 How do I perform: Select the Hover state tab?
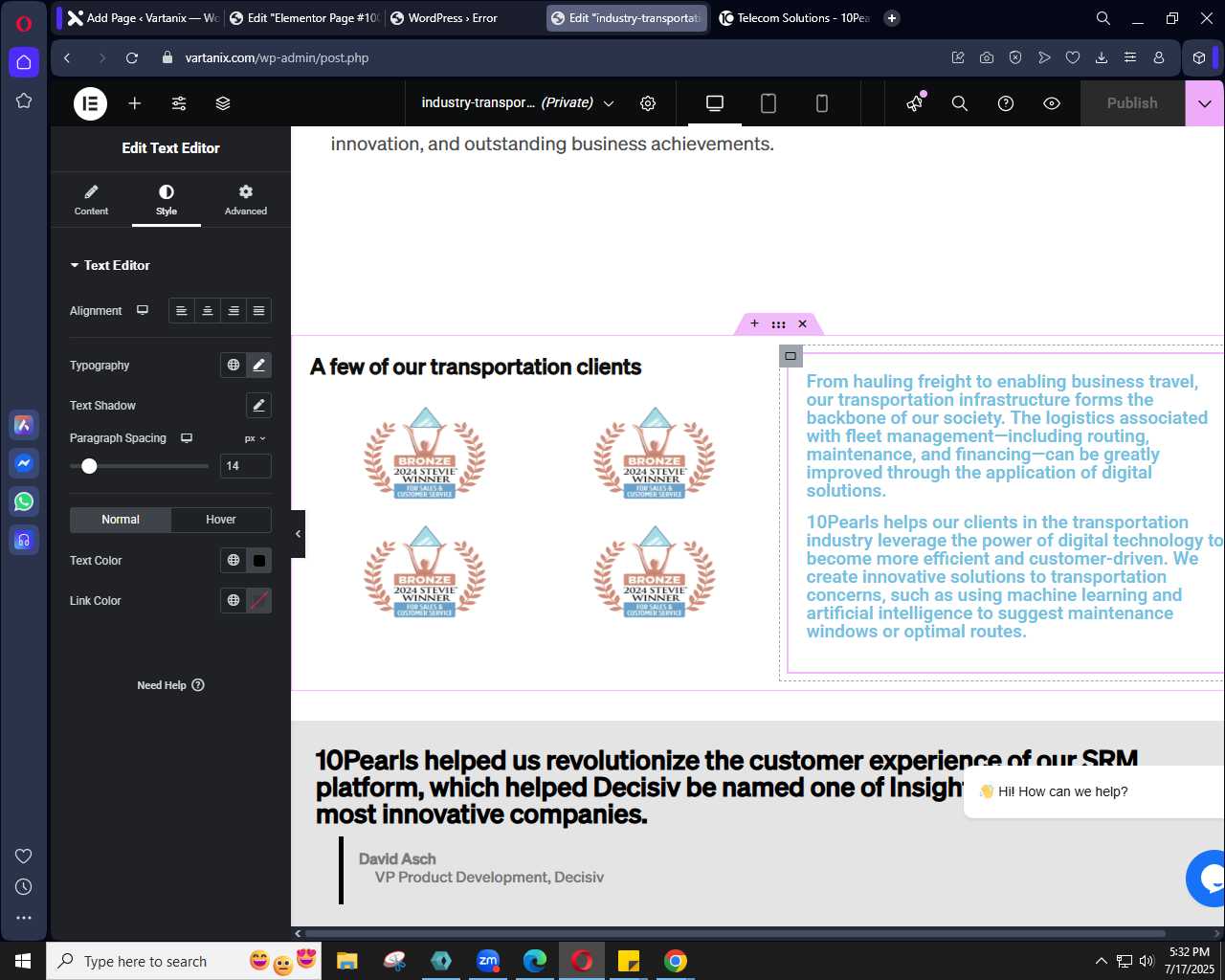[221, 520]
